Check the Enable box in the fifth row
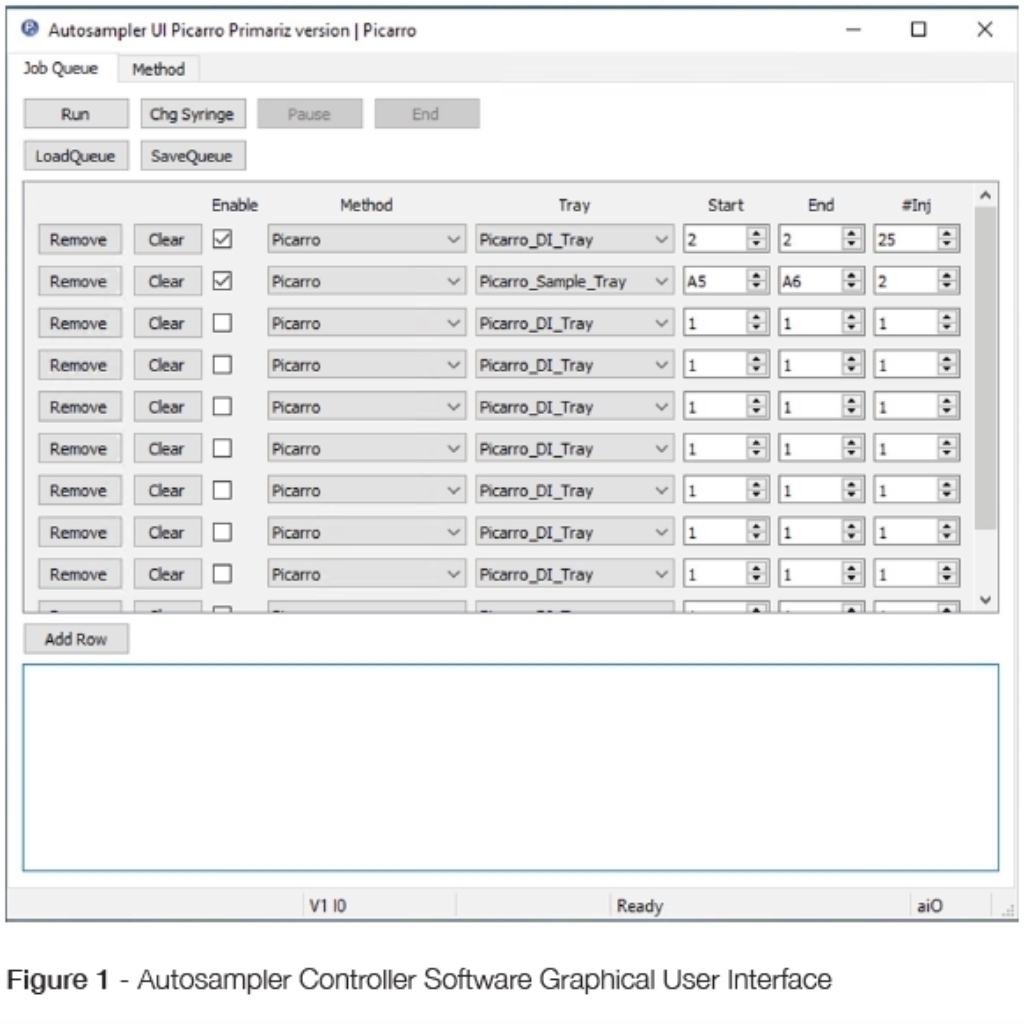Screen dimensions: 1024x1024 [222, 406]
